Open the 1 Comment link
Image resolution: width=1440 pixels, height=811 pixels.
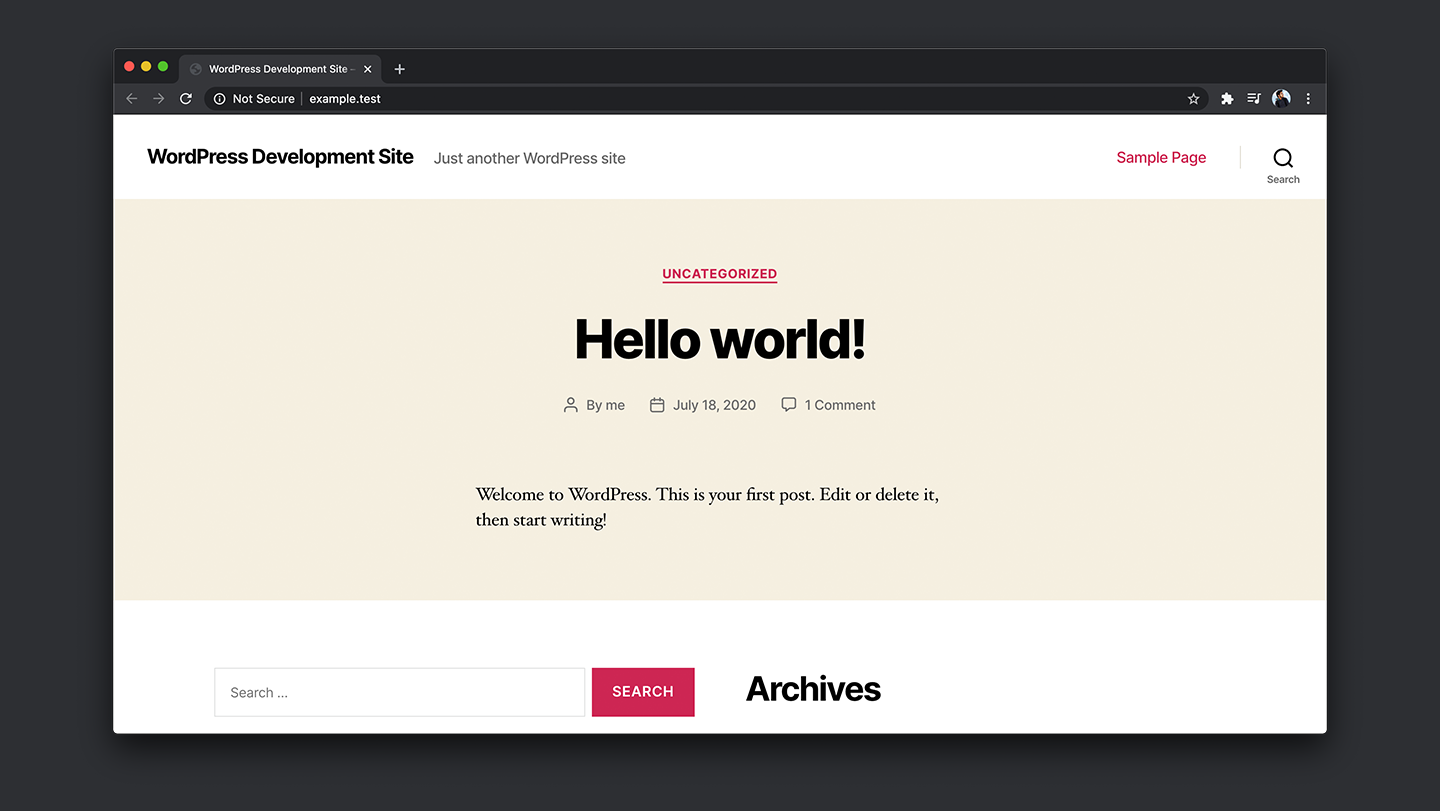coord(840,405)
